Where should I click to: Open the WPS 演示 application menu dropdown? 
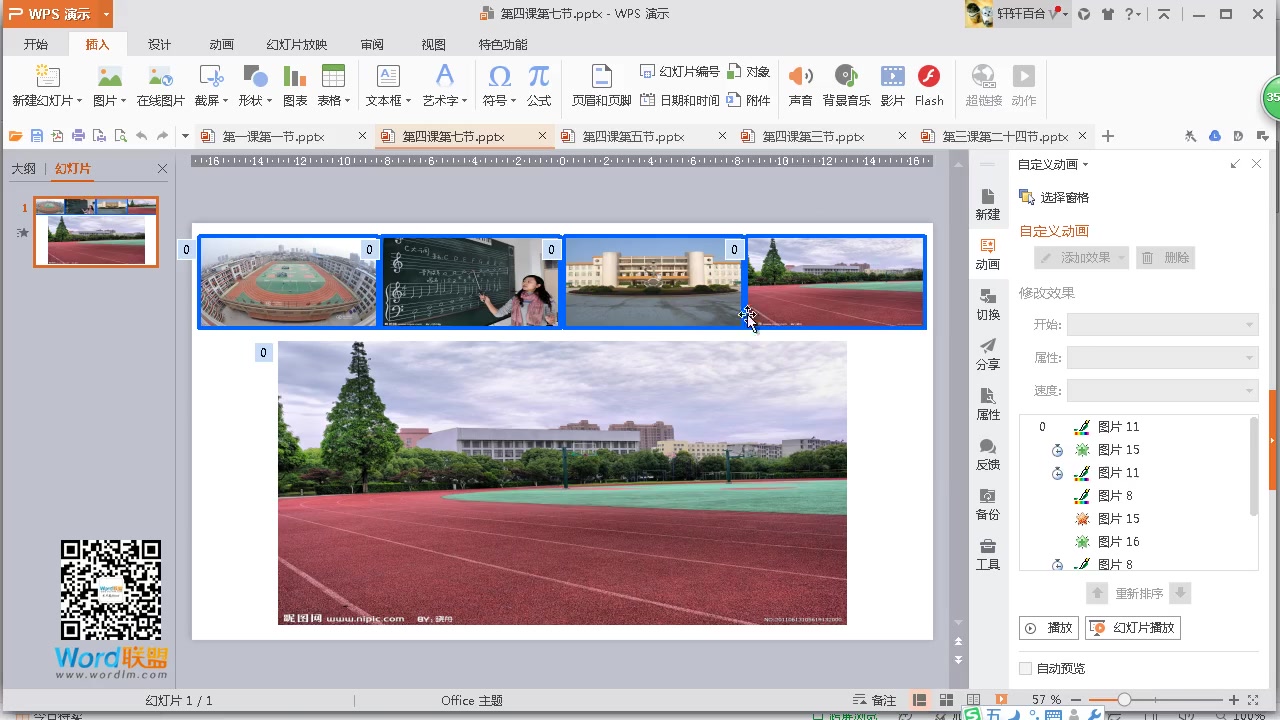106,14
